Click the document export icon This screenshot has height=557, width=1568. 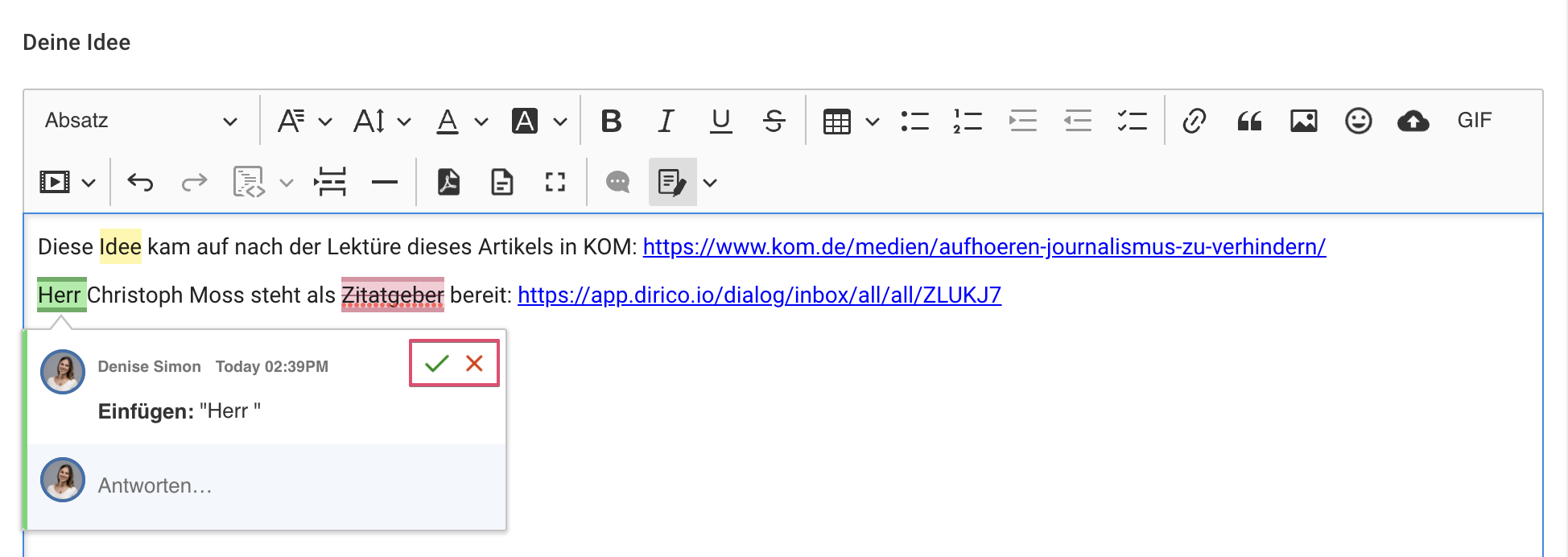click(502, 182)
